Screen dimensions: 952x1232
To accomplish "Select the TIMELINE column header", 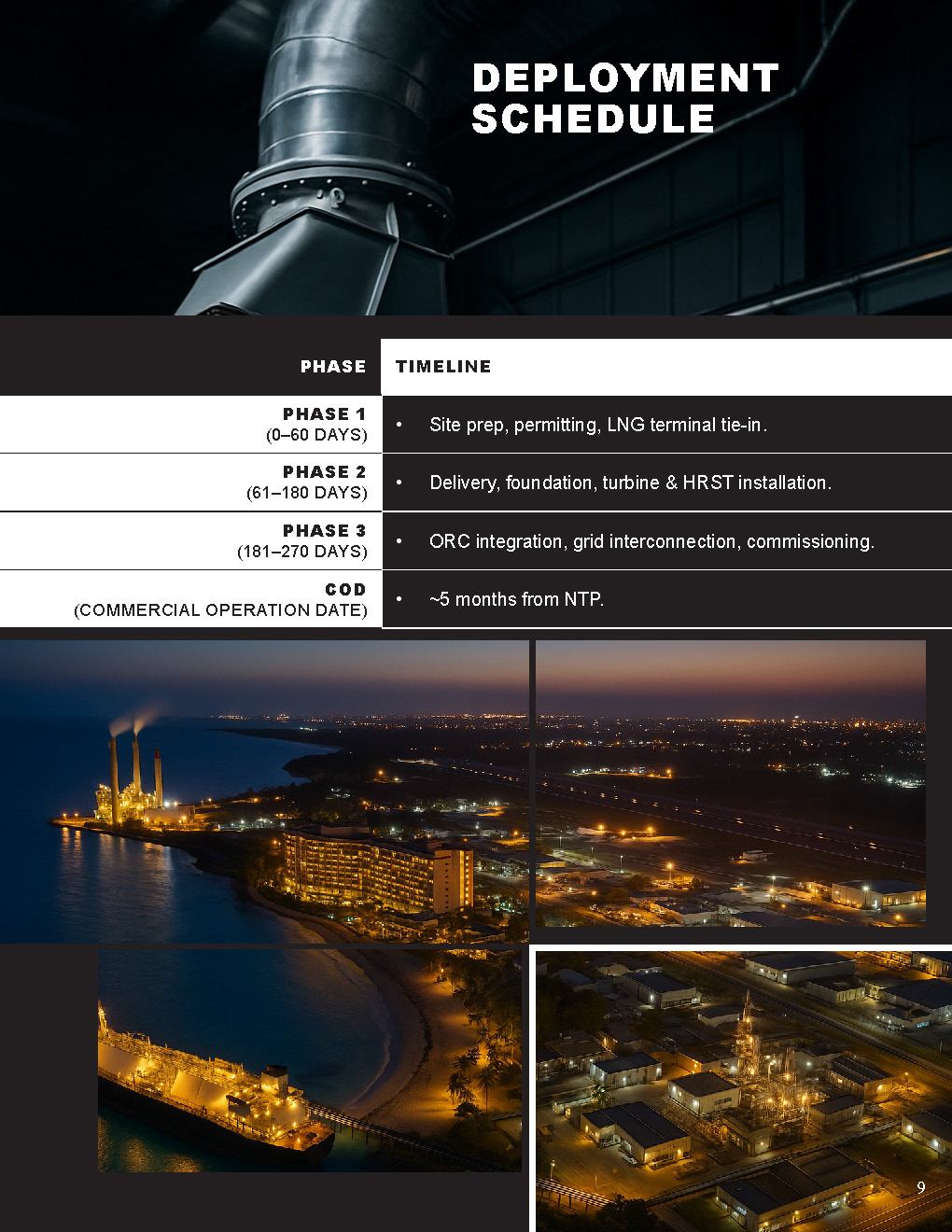I will [x=443, y=367].
